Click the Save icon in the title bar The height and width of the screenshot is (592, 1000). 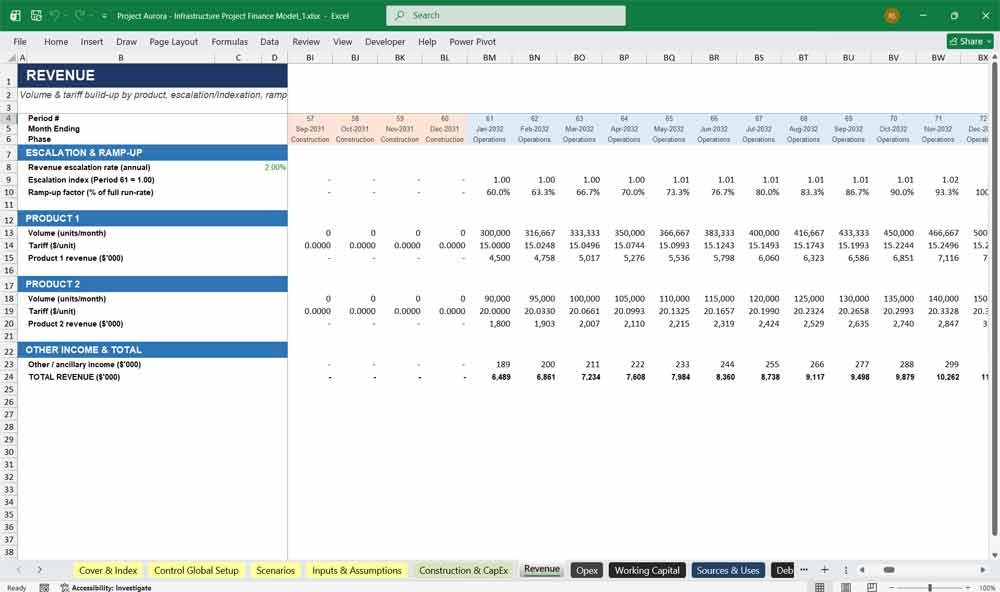[36, 15]
